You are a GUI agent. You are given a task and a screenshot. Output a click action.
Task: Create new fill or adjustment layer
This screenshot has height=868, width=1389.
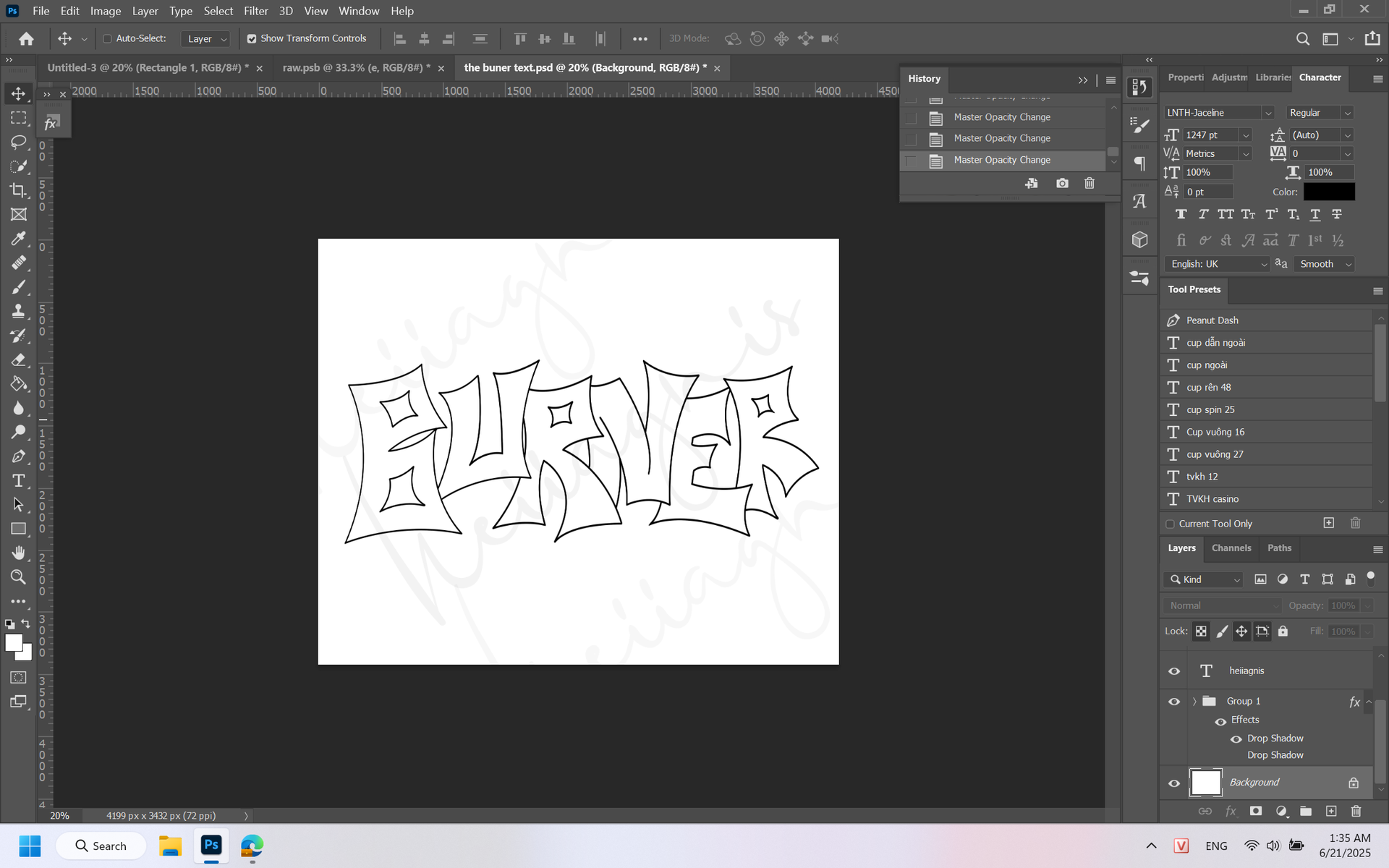coord(1281,812)
